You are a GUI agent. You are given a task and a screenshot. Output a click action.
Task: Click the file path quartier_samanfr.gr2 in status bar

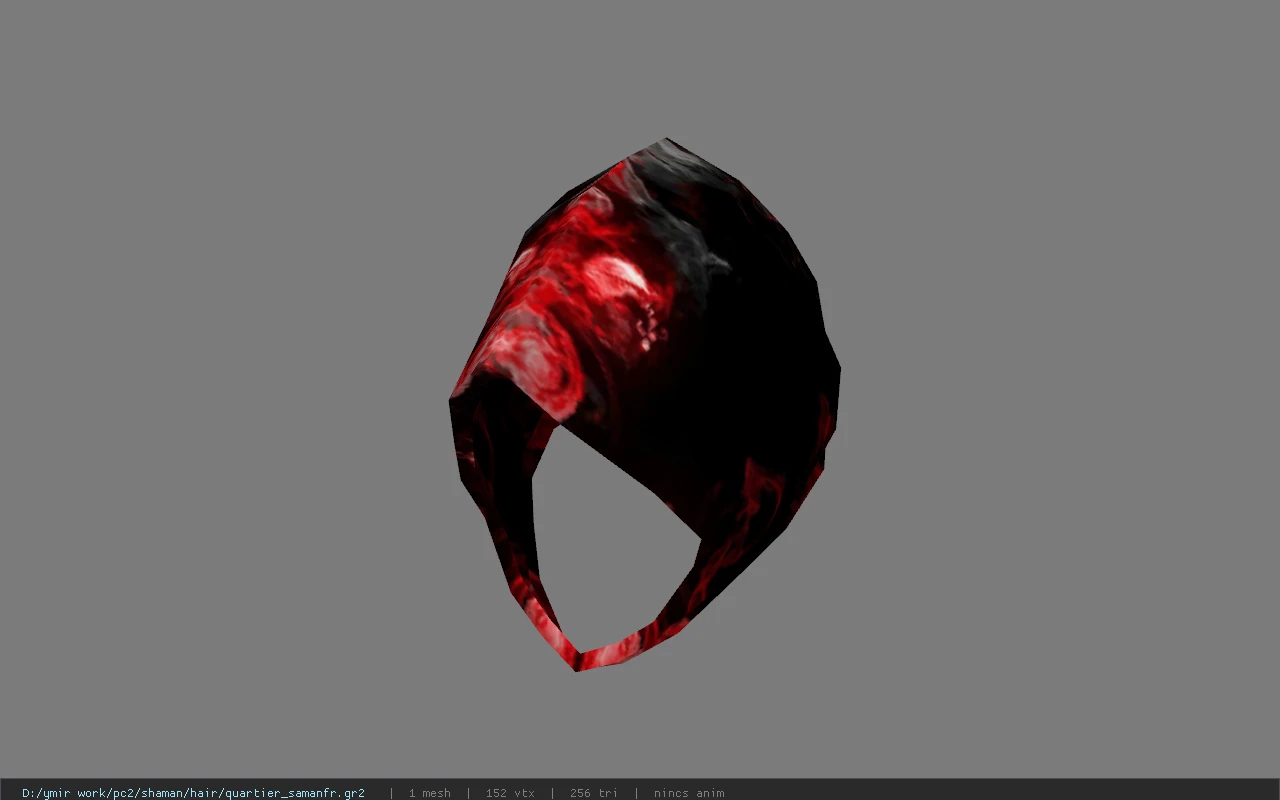click(193, 793)
